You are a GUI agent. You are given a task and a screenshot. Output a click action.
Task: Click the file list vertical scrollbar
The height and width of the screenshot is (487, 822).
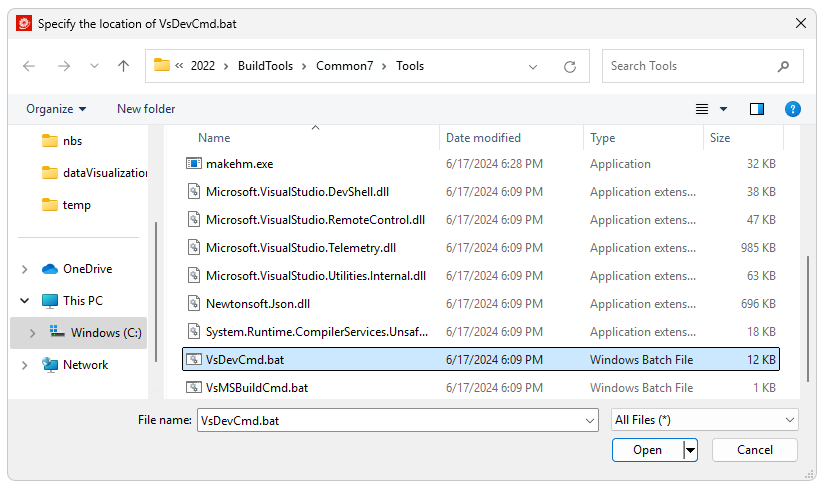click(x=808, y=319)
